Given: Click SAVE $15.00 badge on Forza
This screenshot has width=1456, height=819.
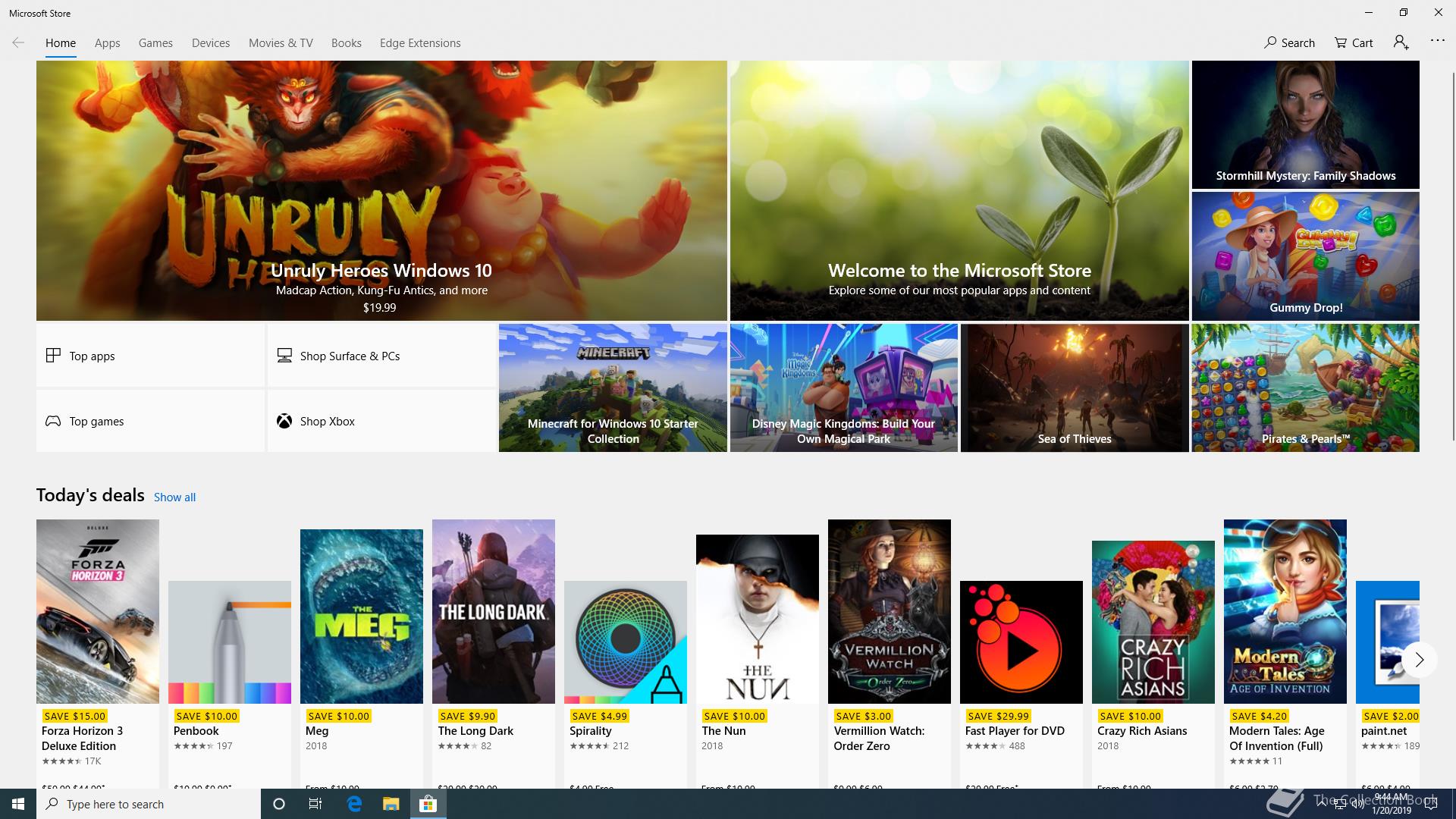Looking at the screenshot, I should (x=74, y=716).
